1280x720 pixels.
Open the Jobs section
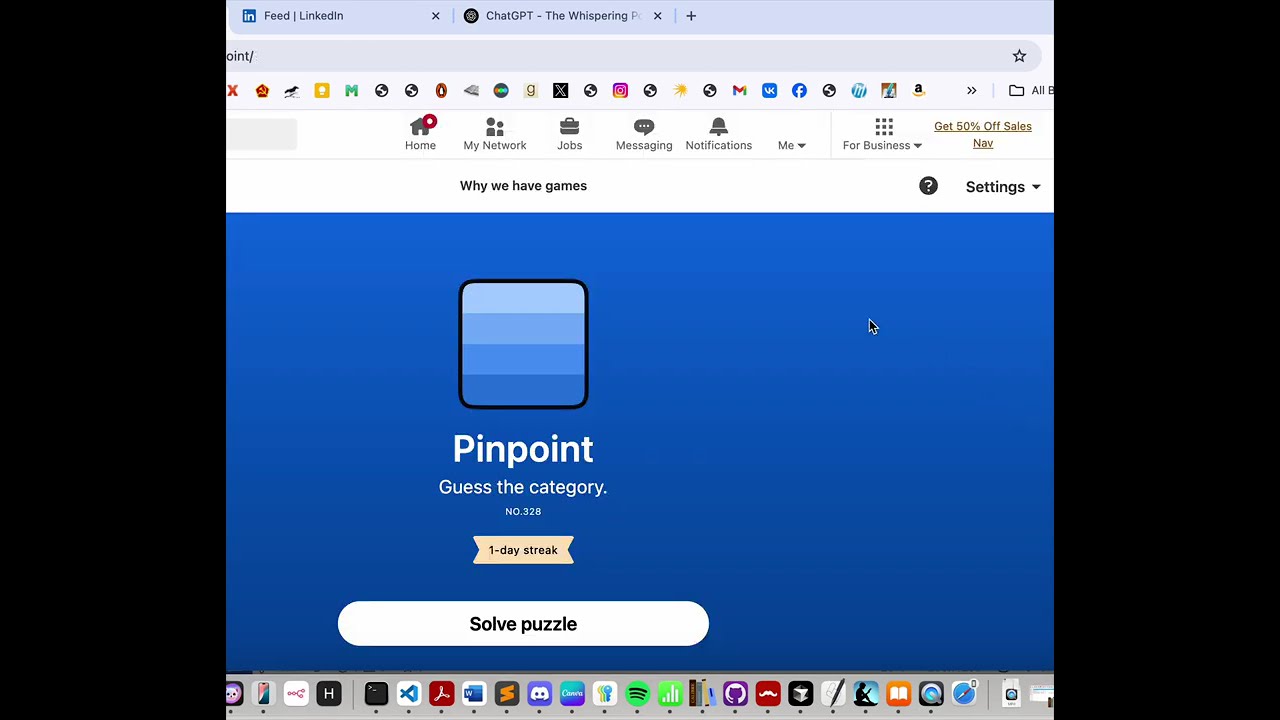[569, 134]
